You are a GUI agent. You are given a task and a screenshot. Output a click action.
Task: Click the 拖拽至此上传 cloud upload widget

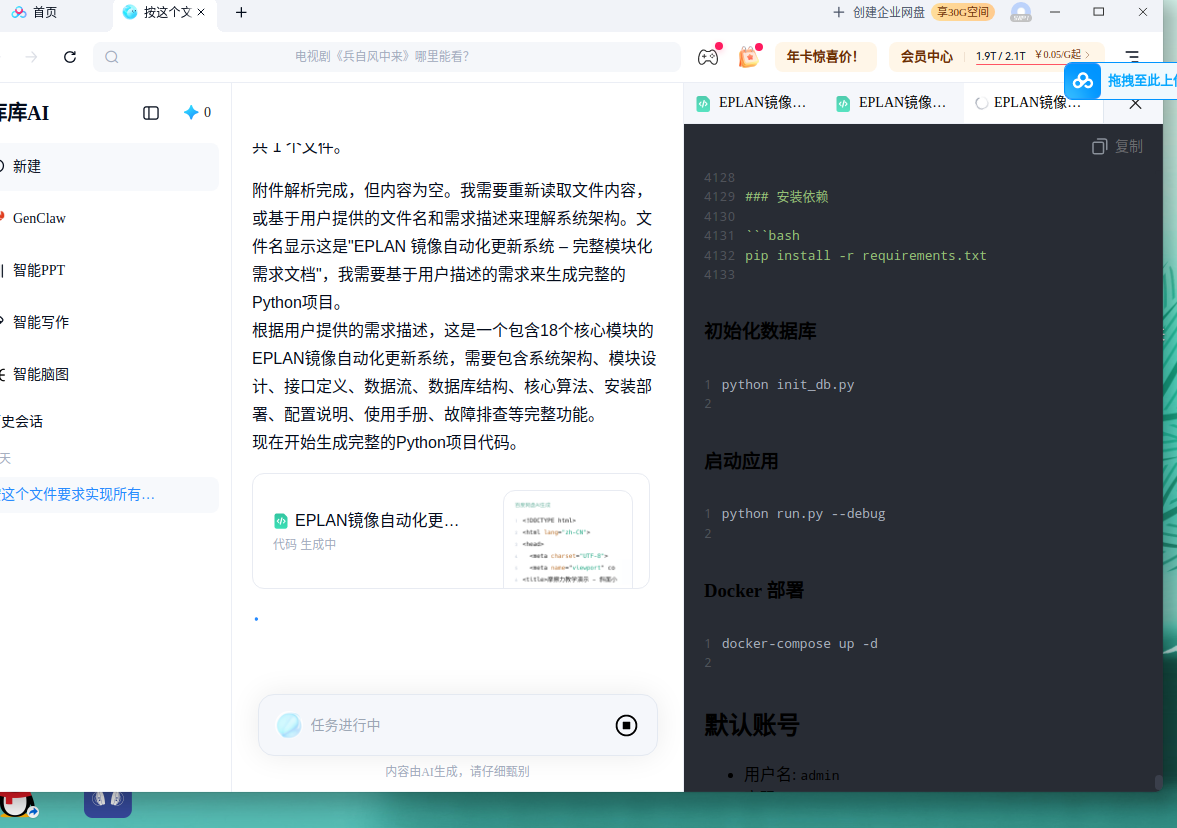click(1121, 81)
